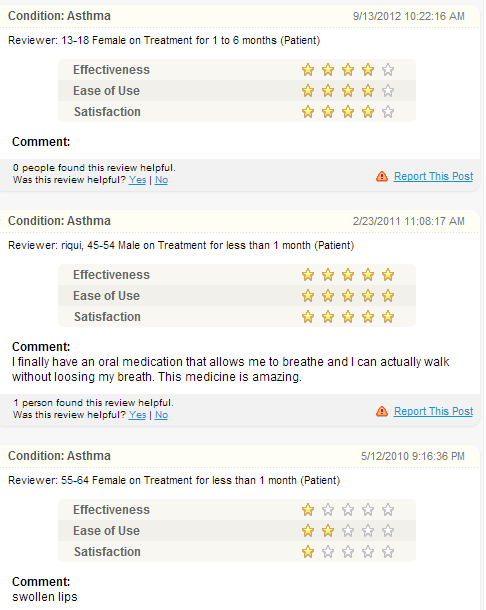The height and width of the screenshot is (610, 486).
Task: Vote No on the 9/13/2012 review
Action: [x=161, y=180]
